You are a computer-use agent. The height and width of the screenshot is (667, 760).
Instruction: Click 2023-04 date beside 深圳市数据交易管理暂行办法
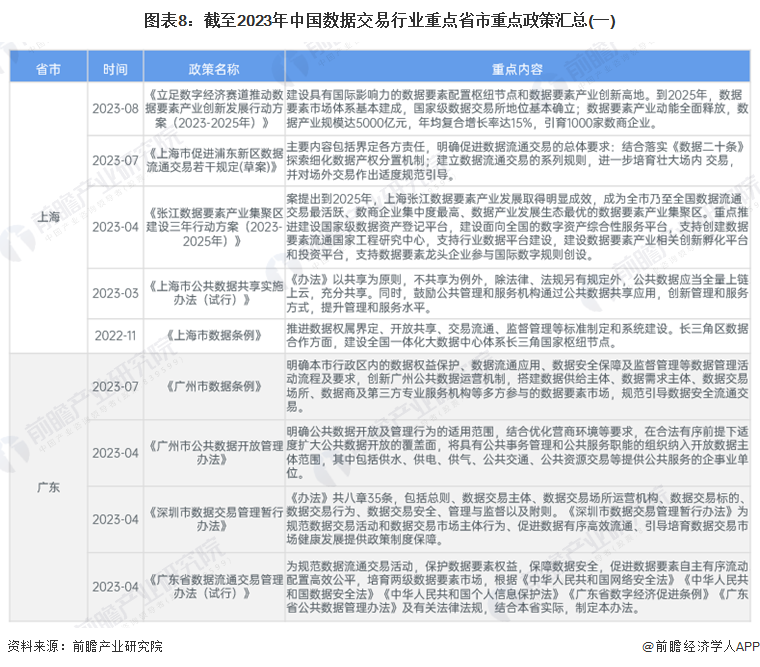click(115, 519)
